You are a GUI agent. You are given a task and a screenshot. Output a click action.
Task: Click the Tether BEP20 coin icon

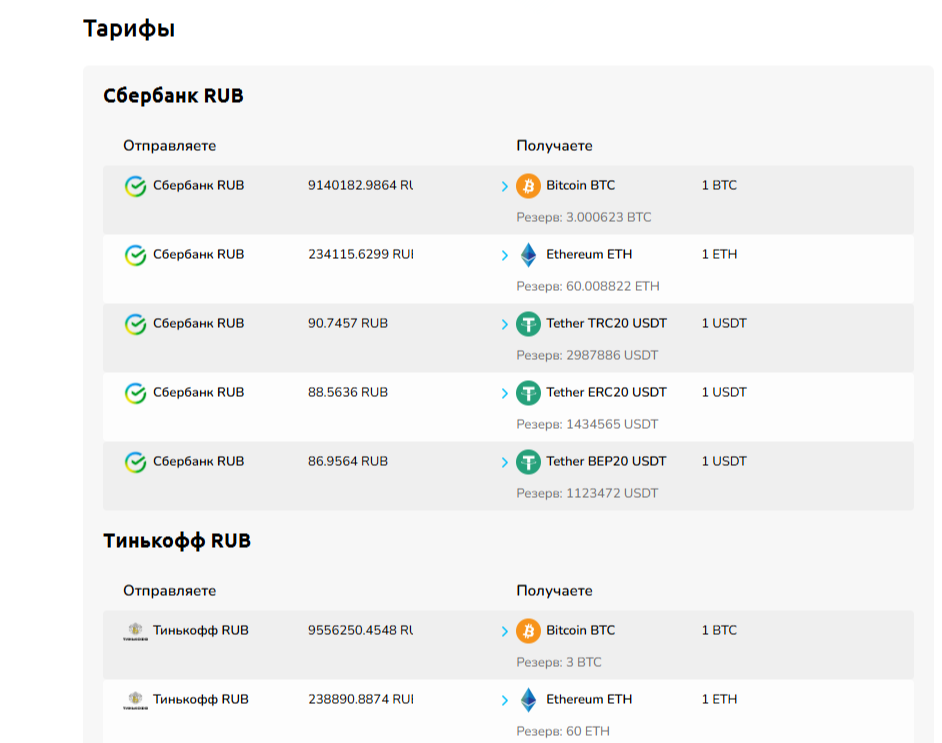pyautogui.click(x=528, y=462)
